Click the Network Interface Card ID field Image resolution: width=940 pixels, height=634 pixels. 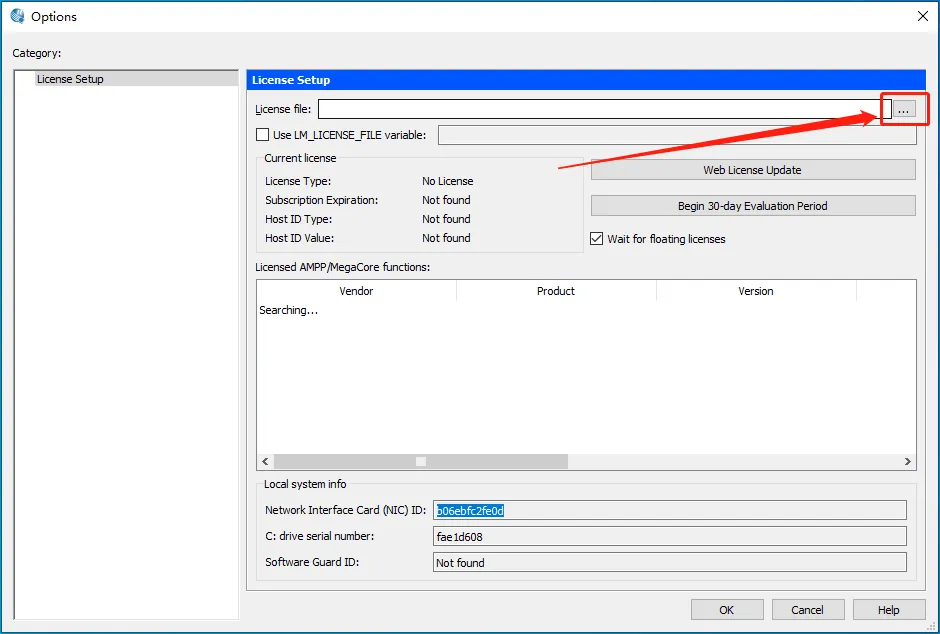click(670, 510)
